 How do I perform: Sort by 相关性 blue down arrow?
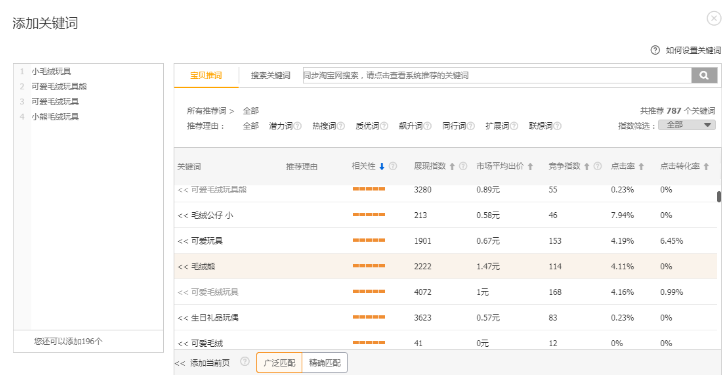382,166
